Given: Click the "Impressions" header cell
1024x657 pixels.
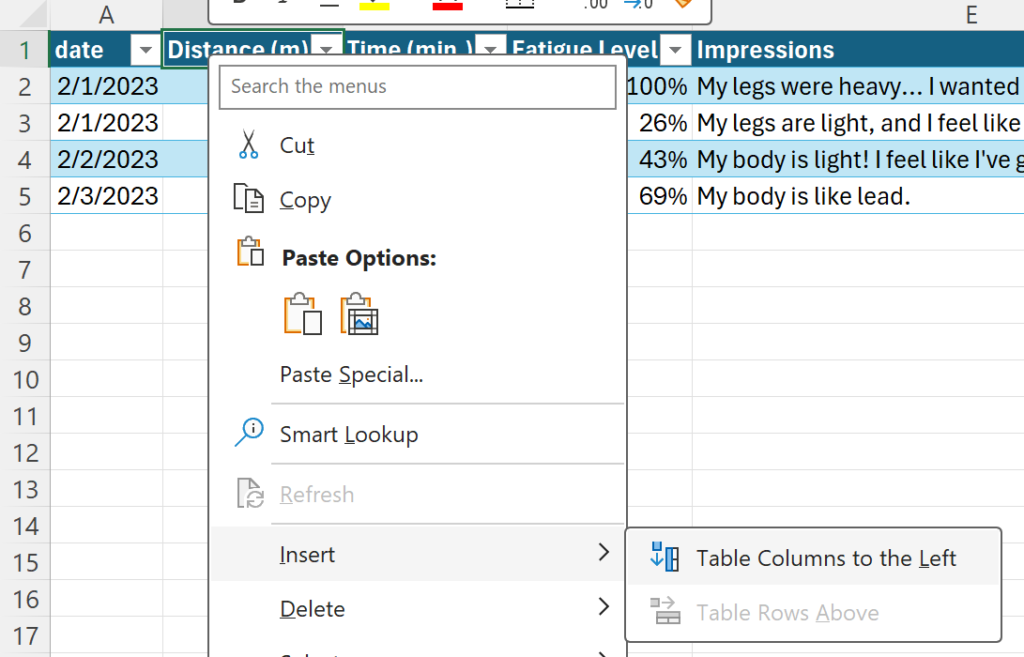Looking at the screenshot, I should [x=858, y=50].
